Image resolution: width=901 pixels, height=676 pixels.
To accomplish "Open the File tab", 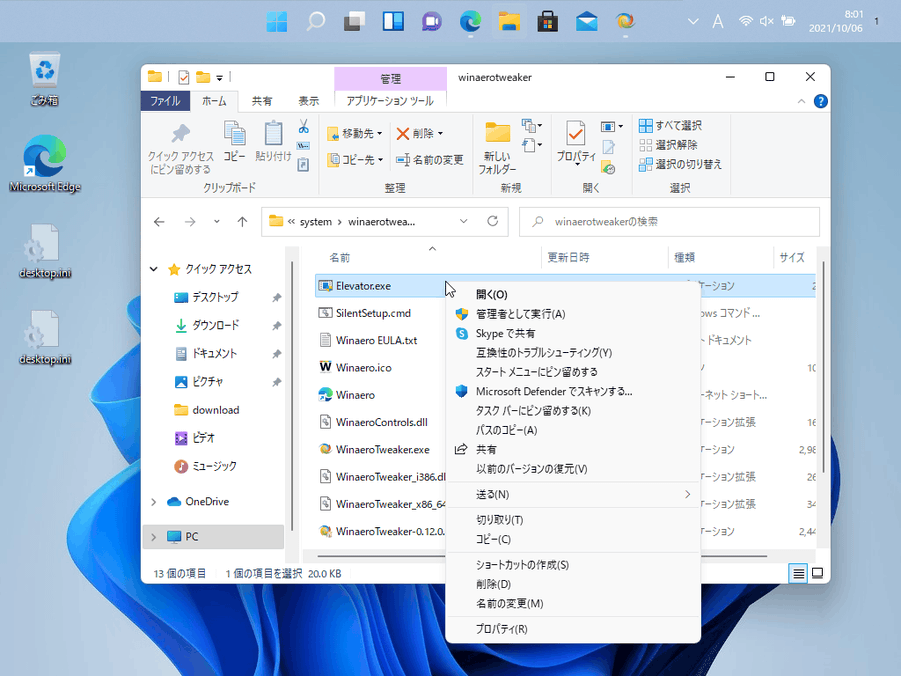I will coord(165,101).
